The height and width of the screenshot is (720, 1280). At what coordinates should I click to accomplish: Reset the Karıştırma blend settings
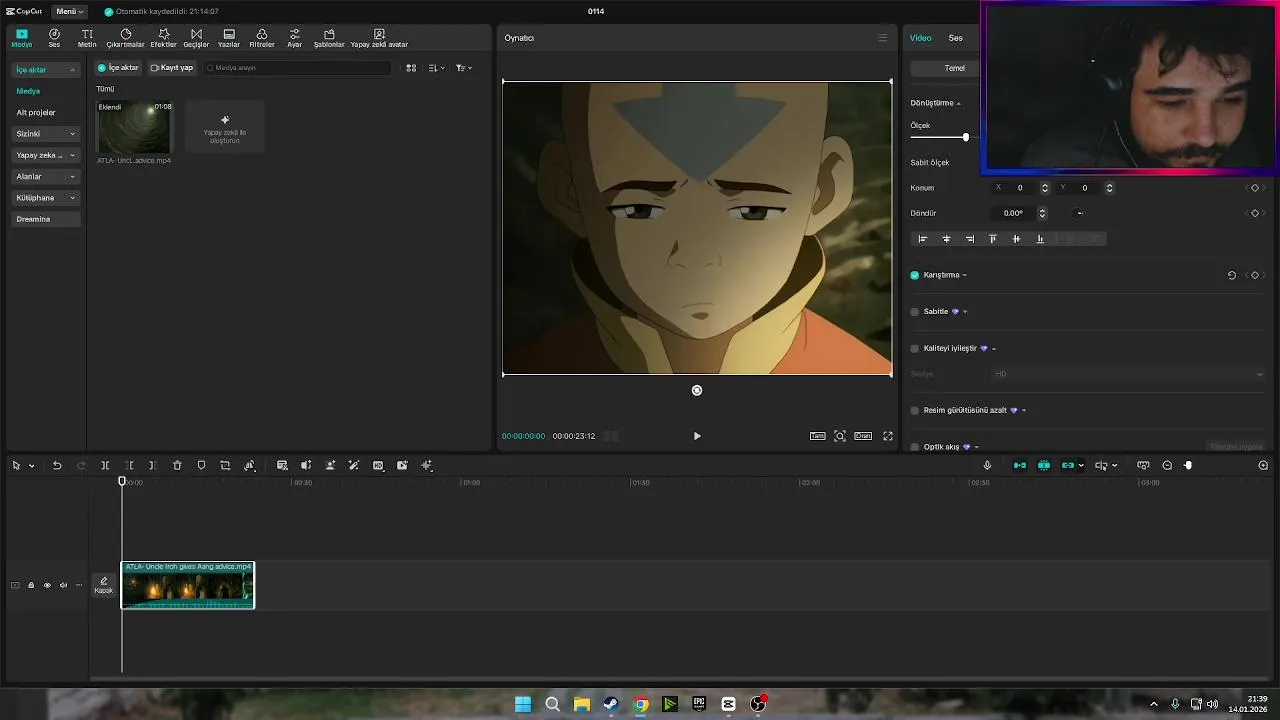tap(1231, 275)
